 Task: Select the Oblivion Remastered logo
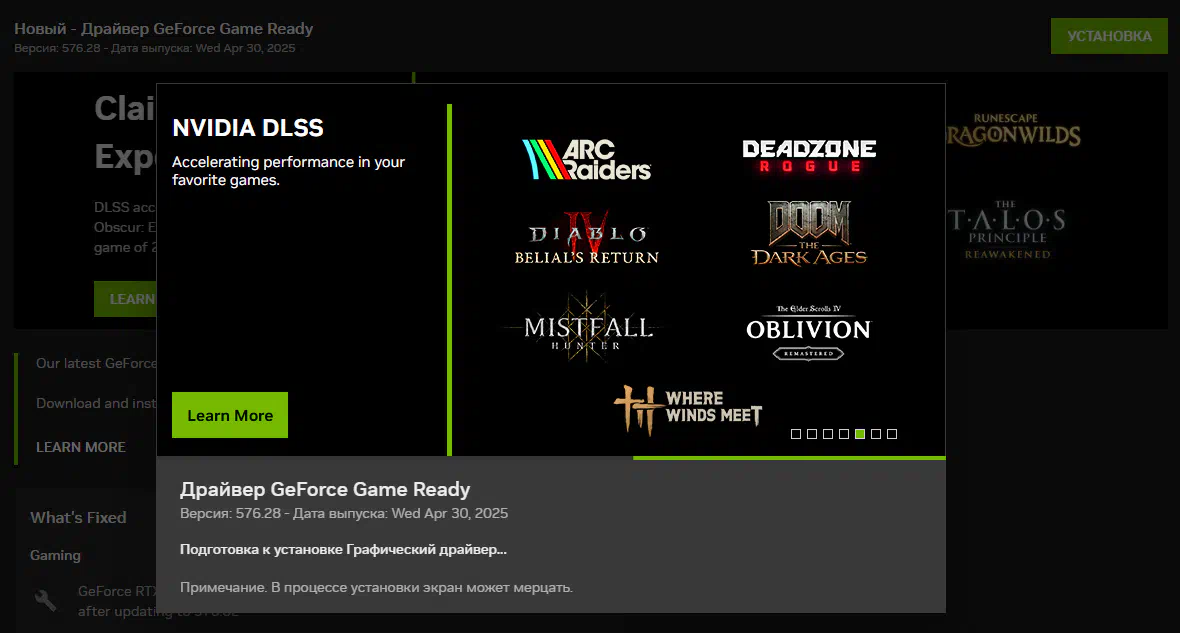[x=808, y=332]
